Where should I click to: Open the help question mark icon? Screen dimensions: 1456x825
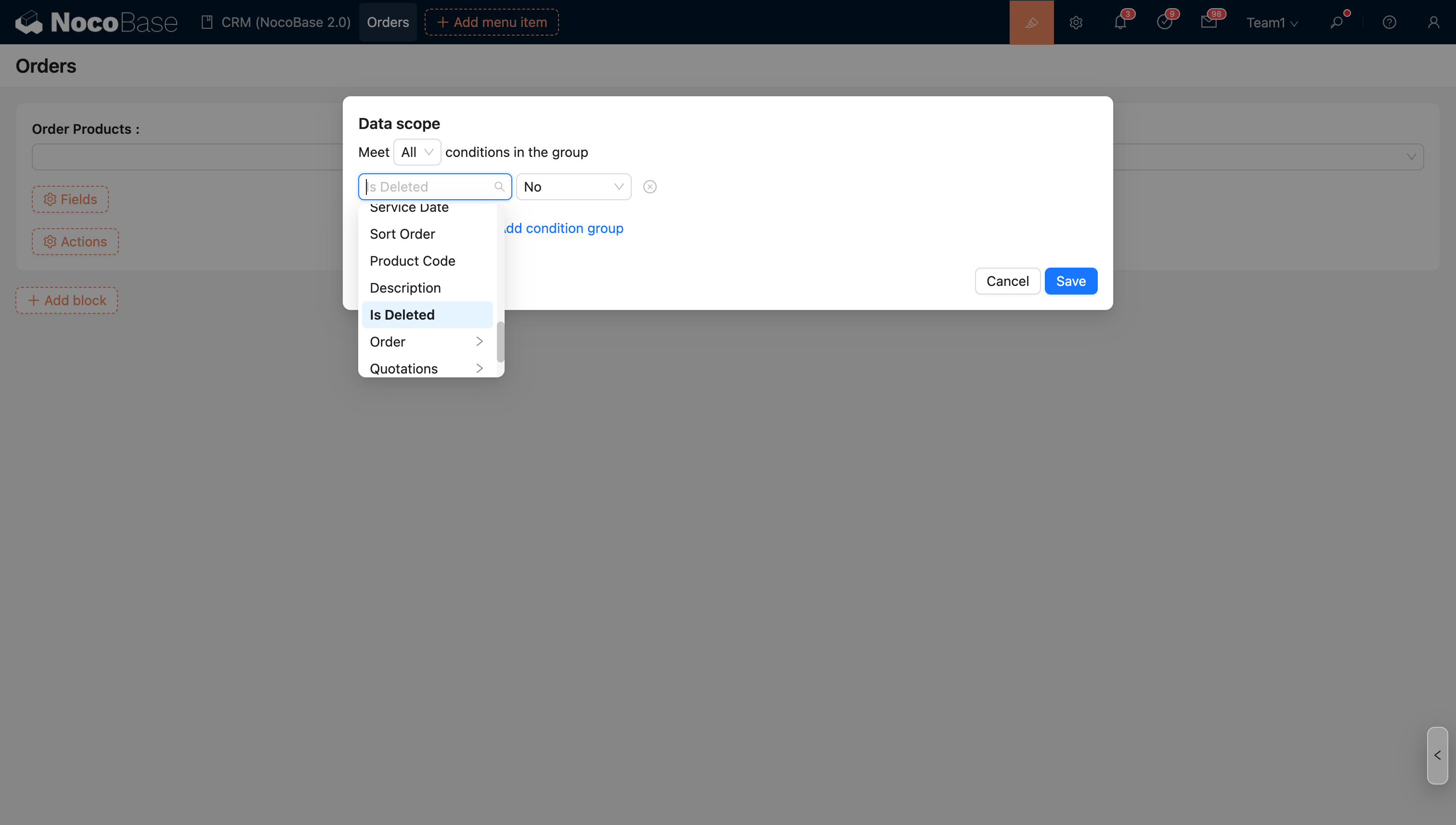1389,23
